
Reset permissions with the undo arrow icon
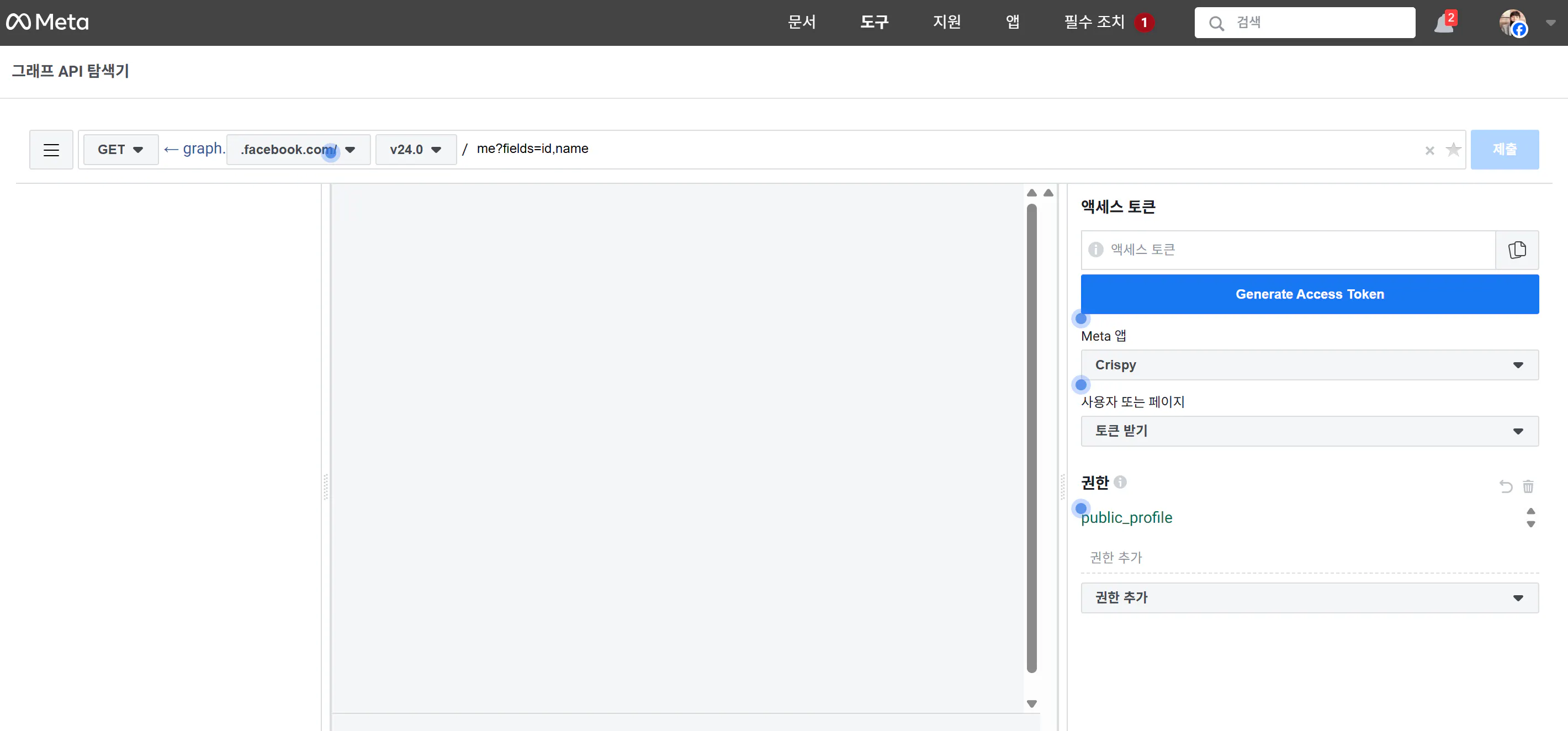click(1505, 486)
